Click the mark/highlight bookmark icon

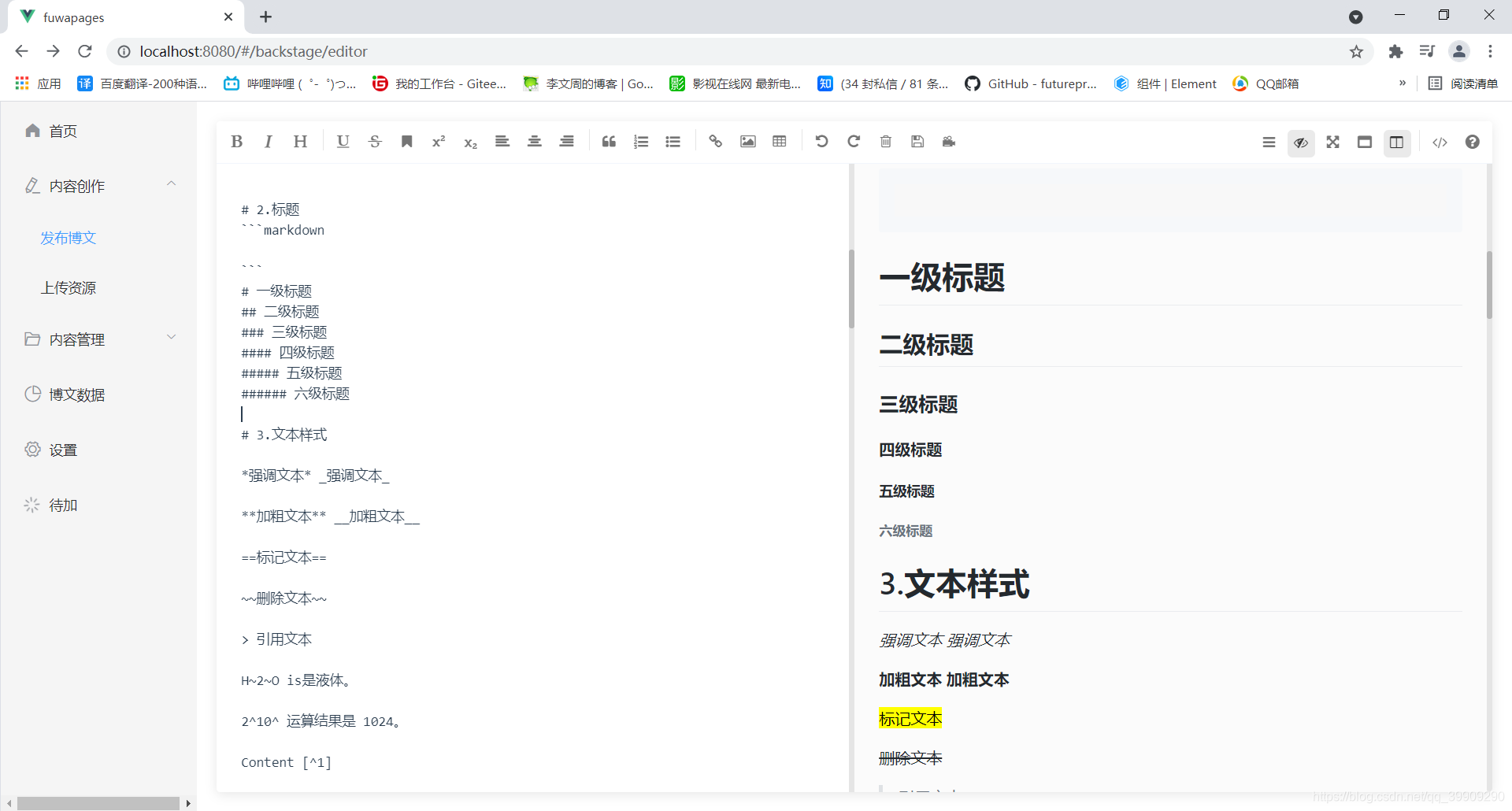(x=406, y=142)
